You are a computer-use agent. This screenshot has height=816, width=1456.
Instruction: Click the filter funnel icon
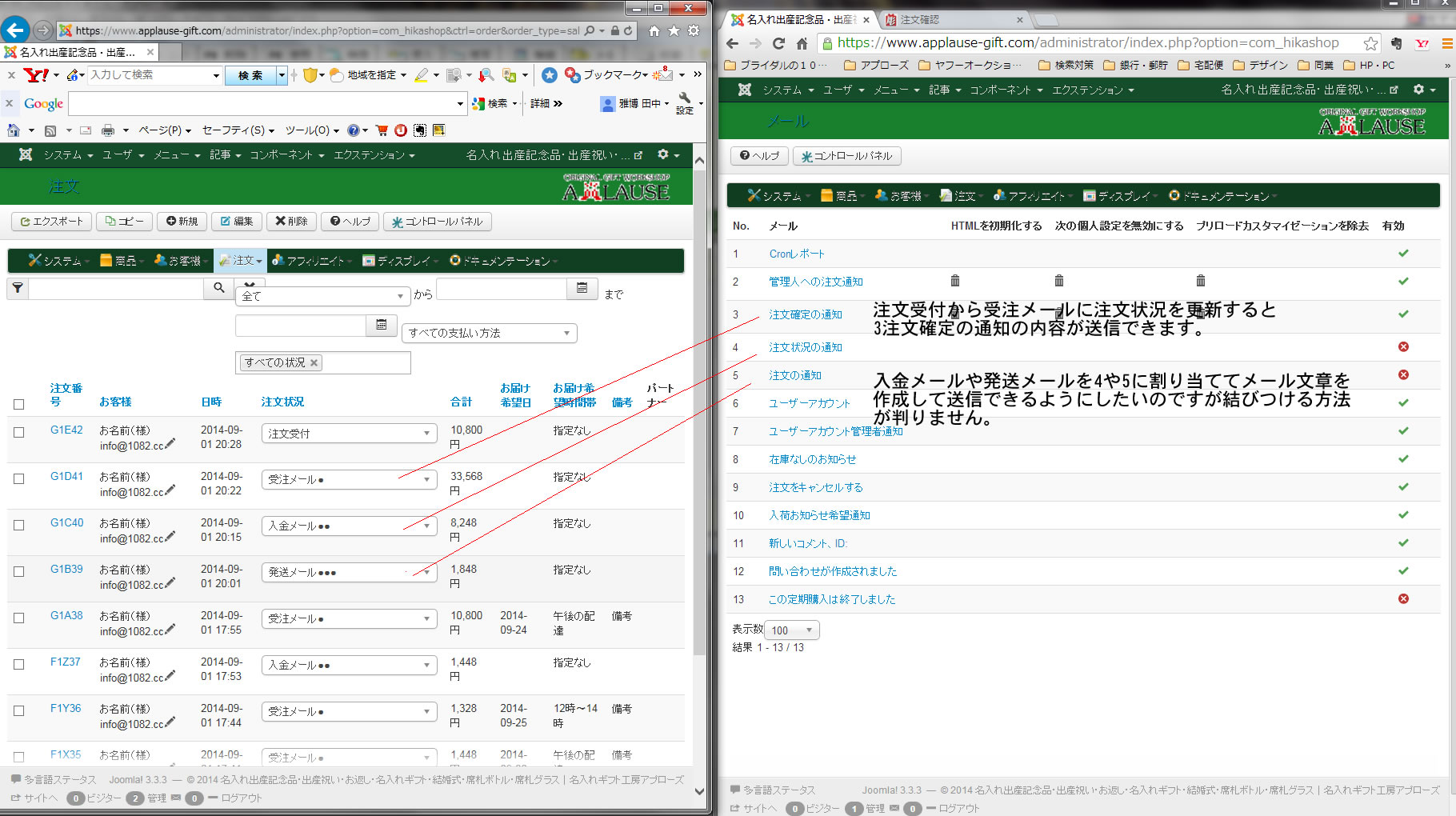[18, 288]
